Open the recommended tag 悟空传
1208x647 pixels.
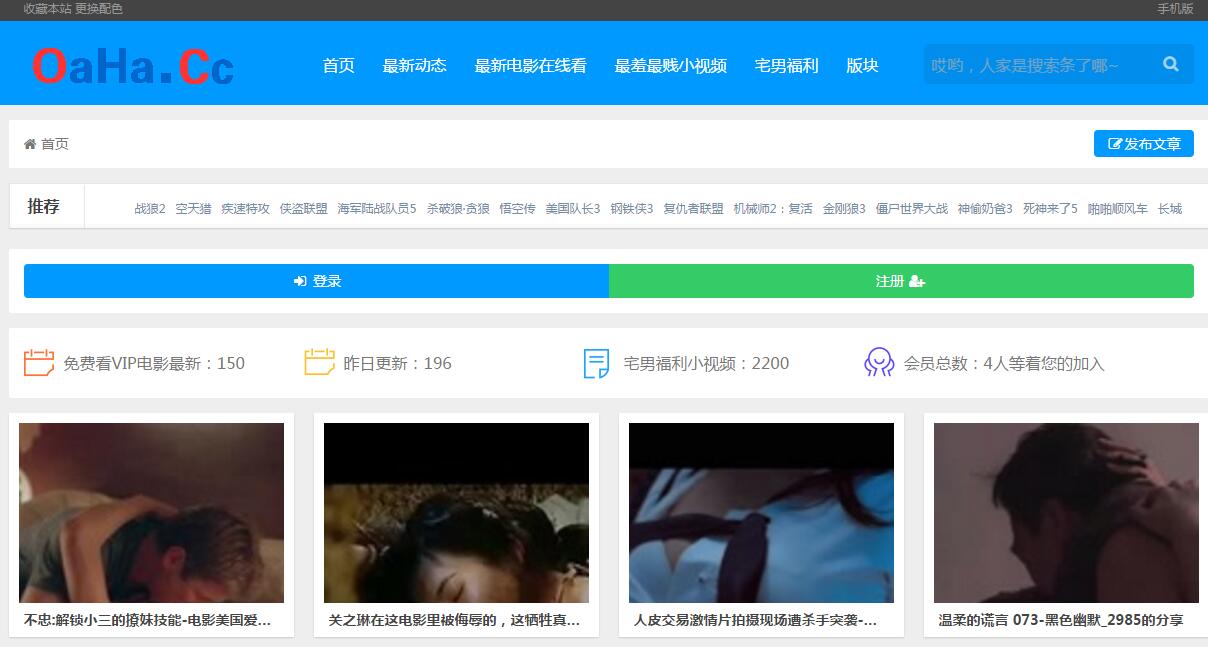(x=517, y=209)
